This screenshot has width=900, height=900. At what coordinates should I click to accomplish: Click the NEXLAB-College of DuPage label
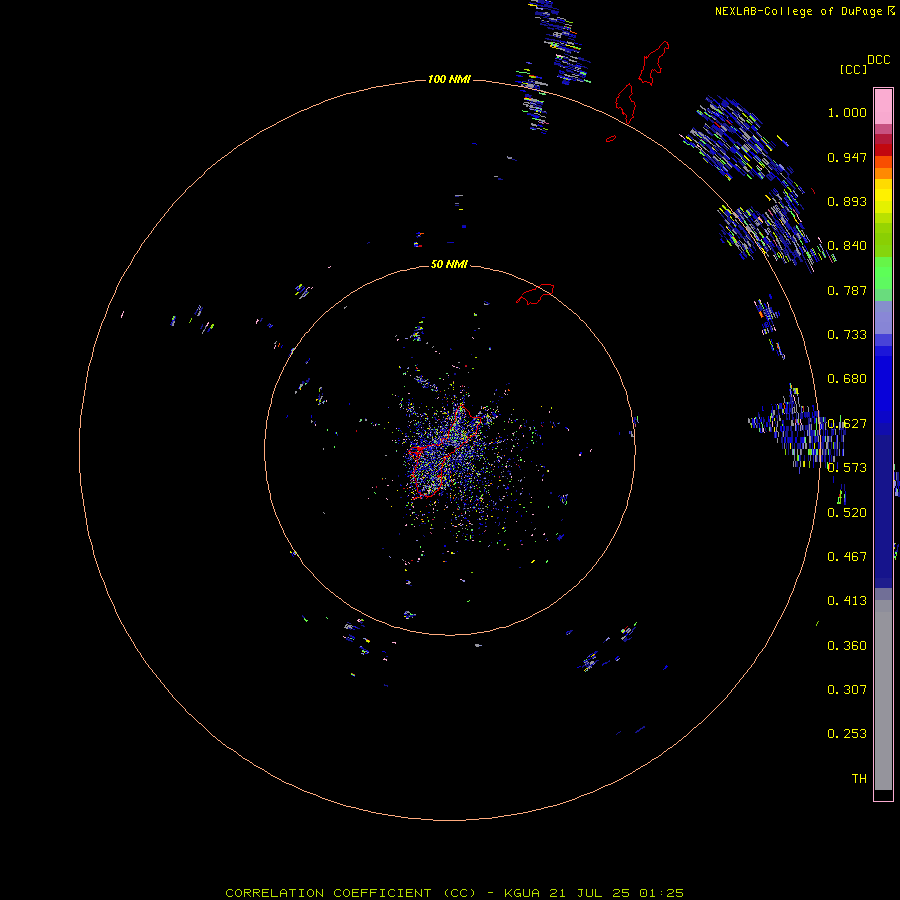[805, 11]
